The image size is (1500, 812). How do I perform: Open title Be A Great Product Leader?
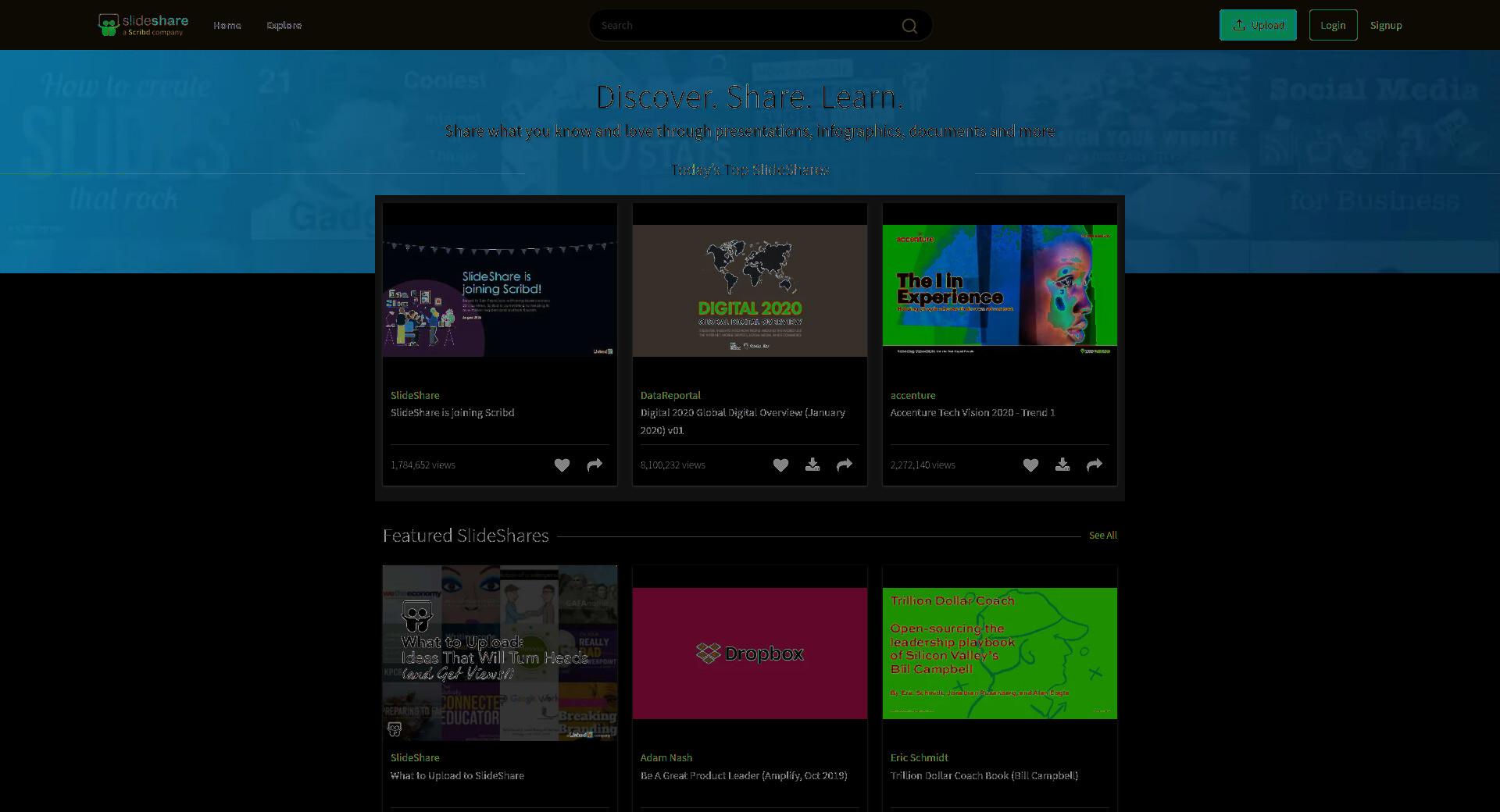pyautogui.click(x=744, y=775)
